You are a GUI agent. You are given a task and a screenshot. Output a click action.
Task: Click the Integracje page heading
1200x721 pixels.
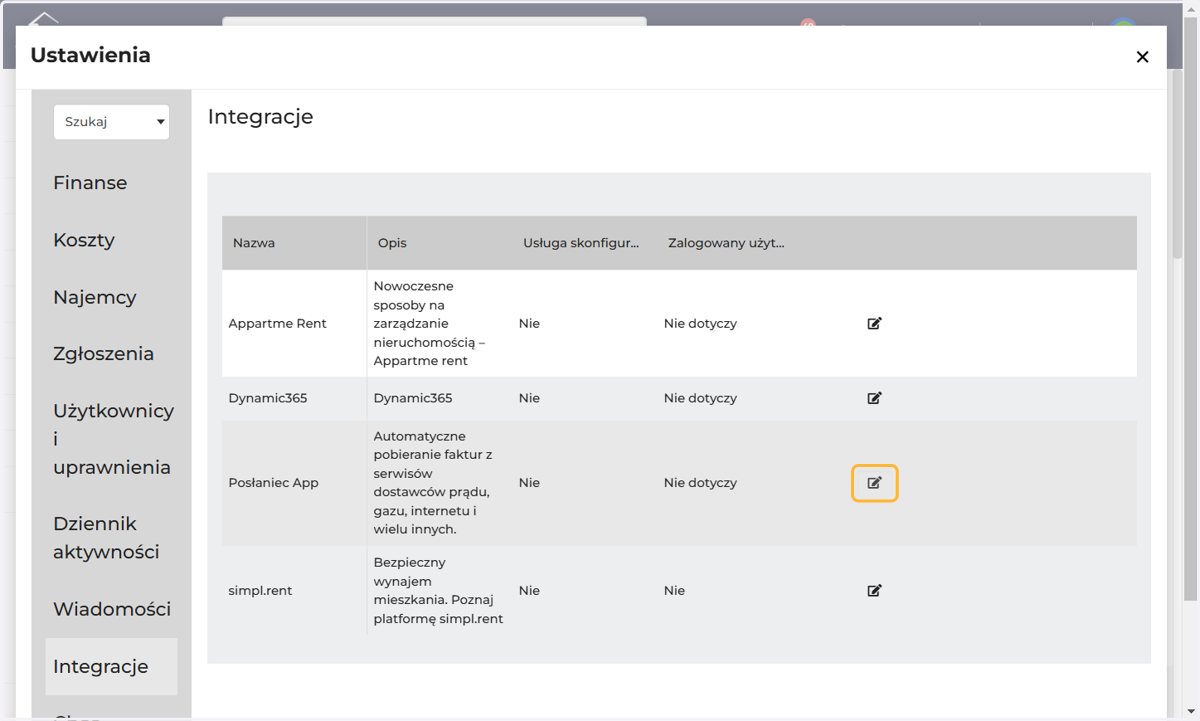[x=260, y=117]
